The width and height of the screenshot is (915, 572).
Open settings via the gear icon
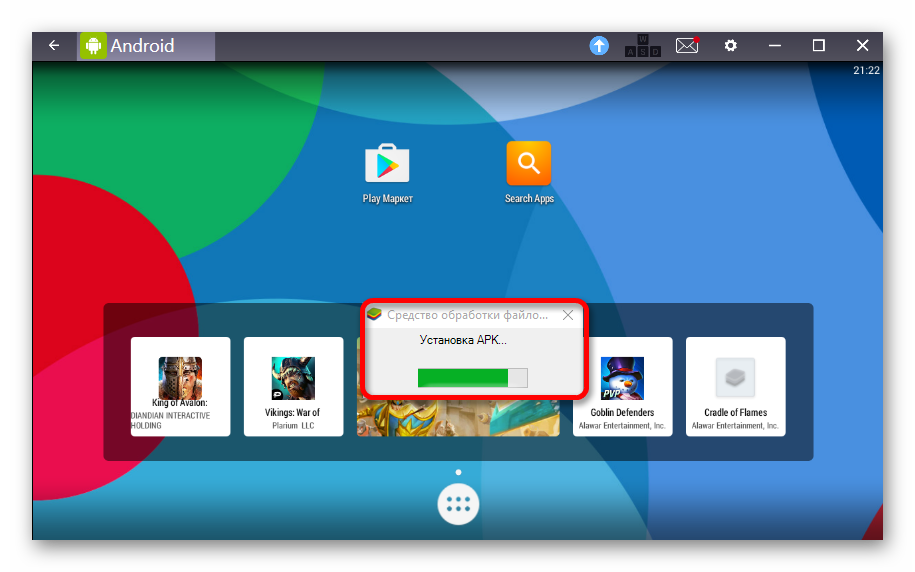[731, 46]
